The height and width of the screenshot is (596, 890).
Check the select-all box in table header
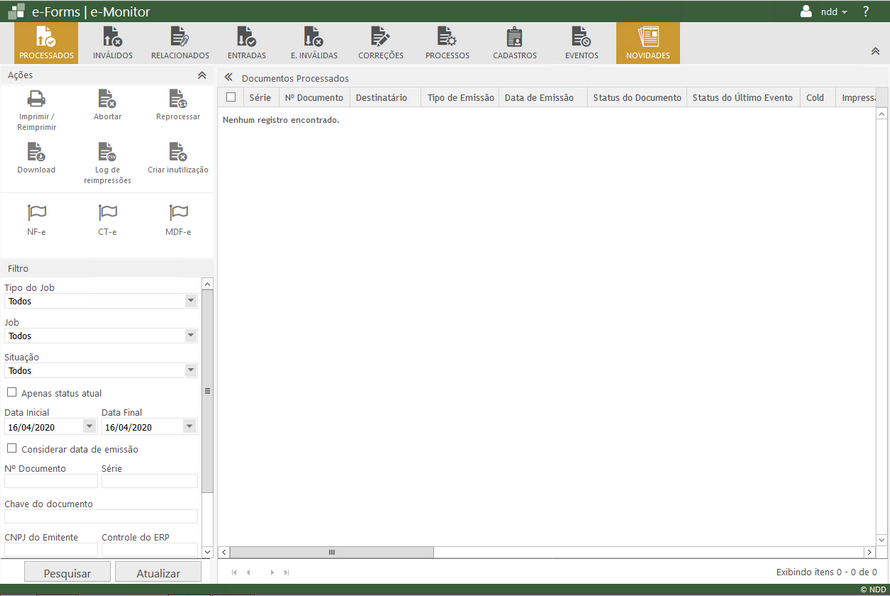[x=231, y=97]
